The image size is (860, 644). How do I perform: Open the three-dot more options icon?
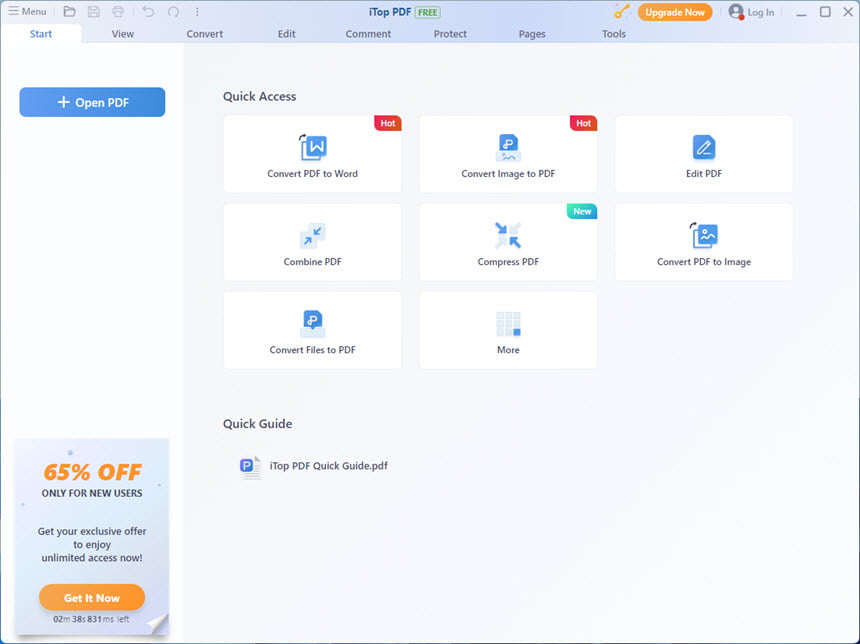click(197, 12)
